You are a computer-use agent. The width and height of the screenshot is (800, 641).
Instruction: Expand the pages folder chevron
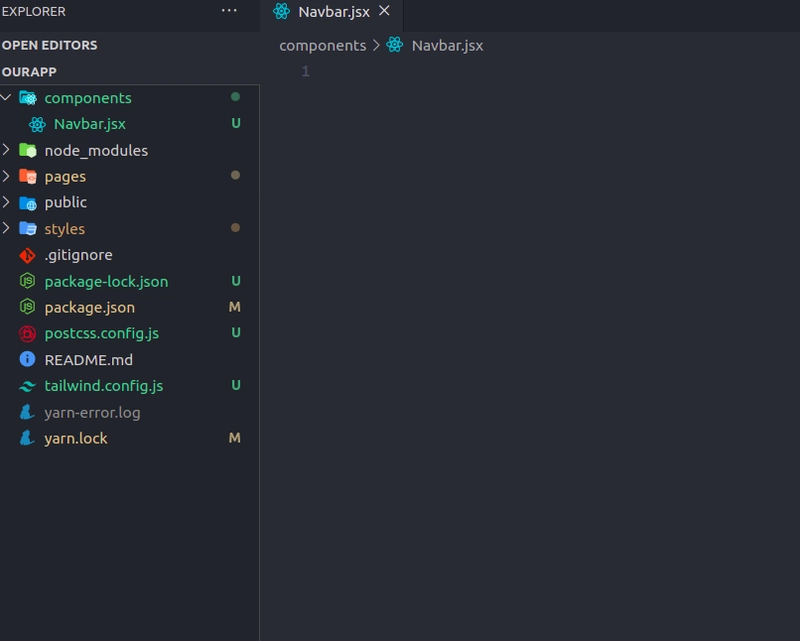pos(6,176)
